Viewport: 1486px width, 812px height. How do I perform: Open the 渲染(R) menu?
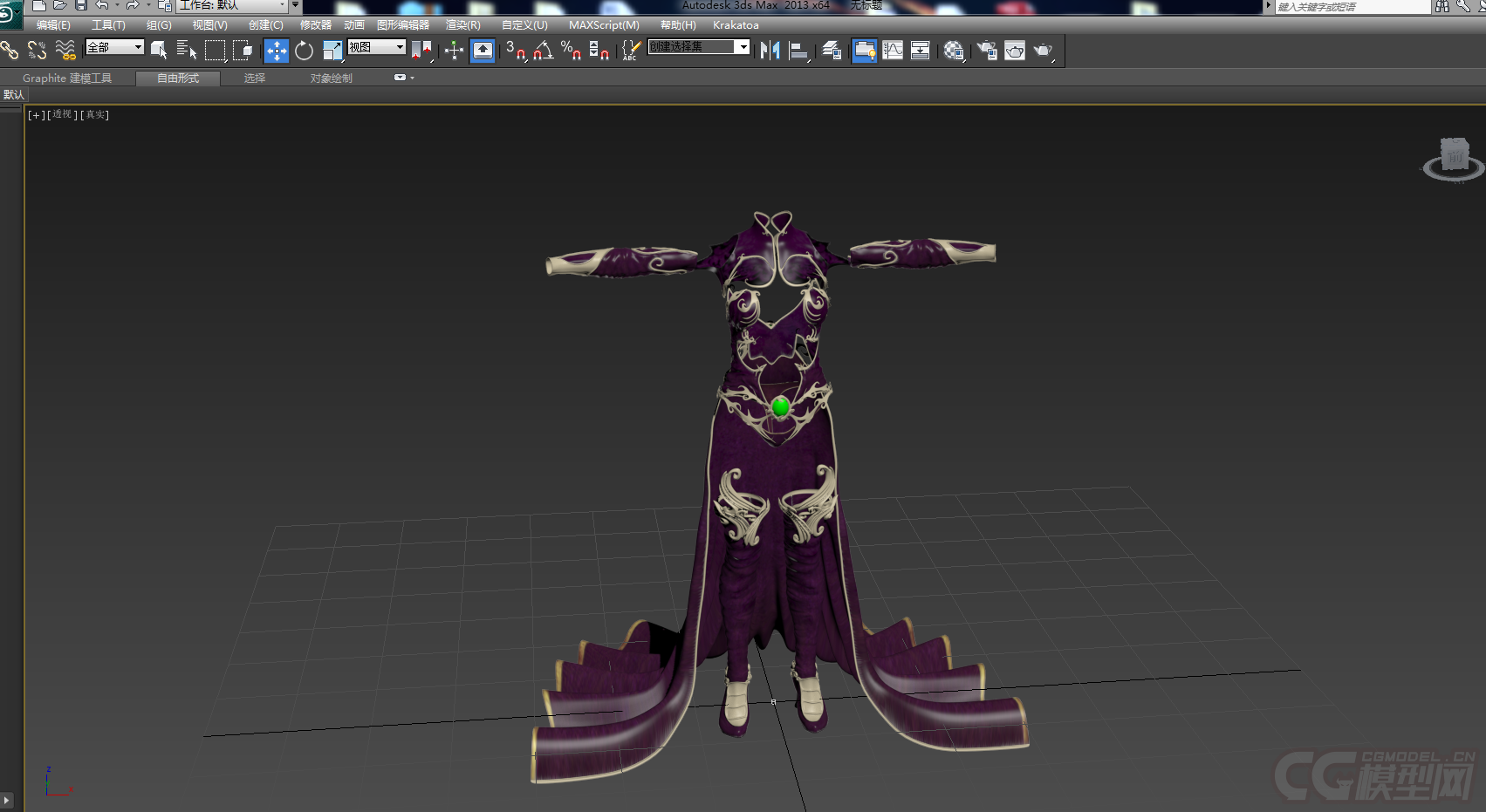(x=463, y=25)
